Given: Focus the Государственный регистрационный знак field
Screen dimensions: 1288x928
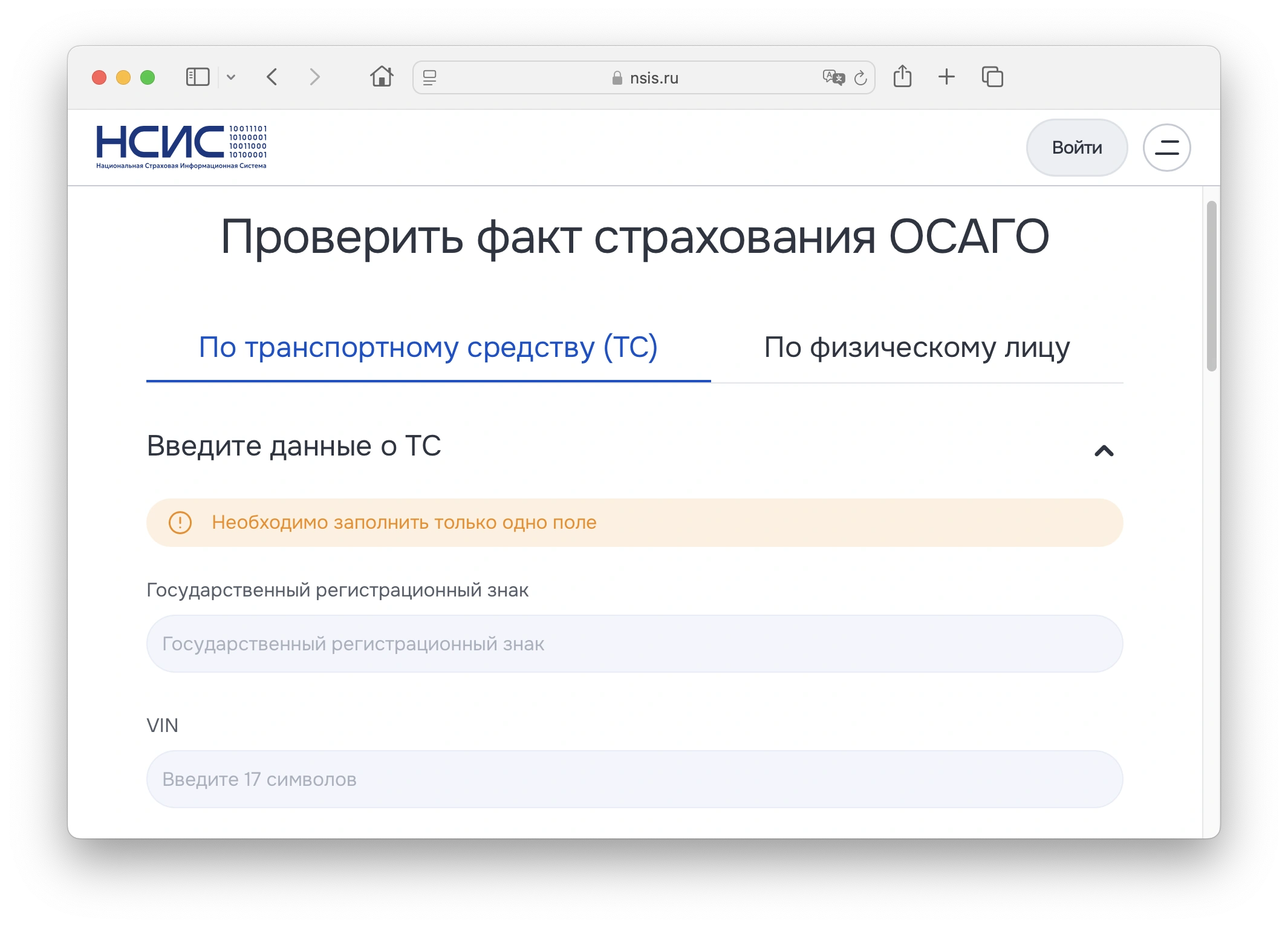Looking at the screenshot, I should coord(634,644).
